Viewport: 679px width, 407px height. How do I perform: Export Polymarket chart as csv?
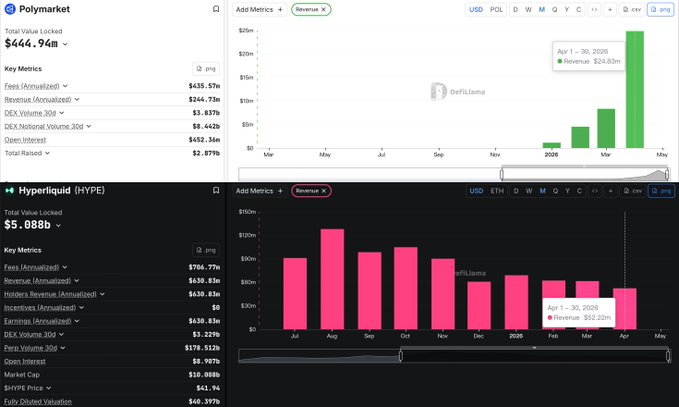click(x=631, y=10)
